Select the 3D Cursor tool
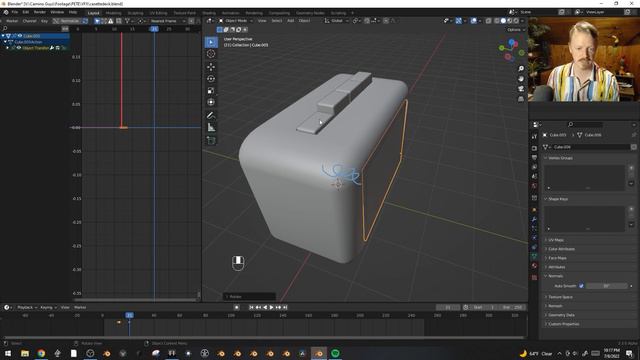 point(211,54)
